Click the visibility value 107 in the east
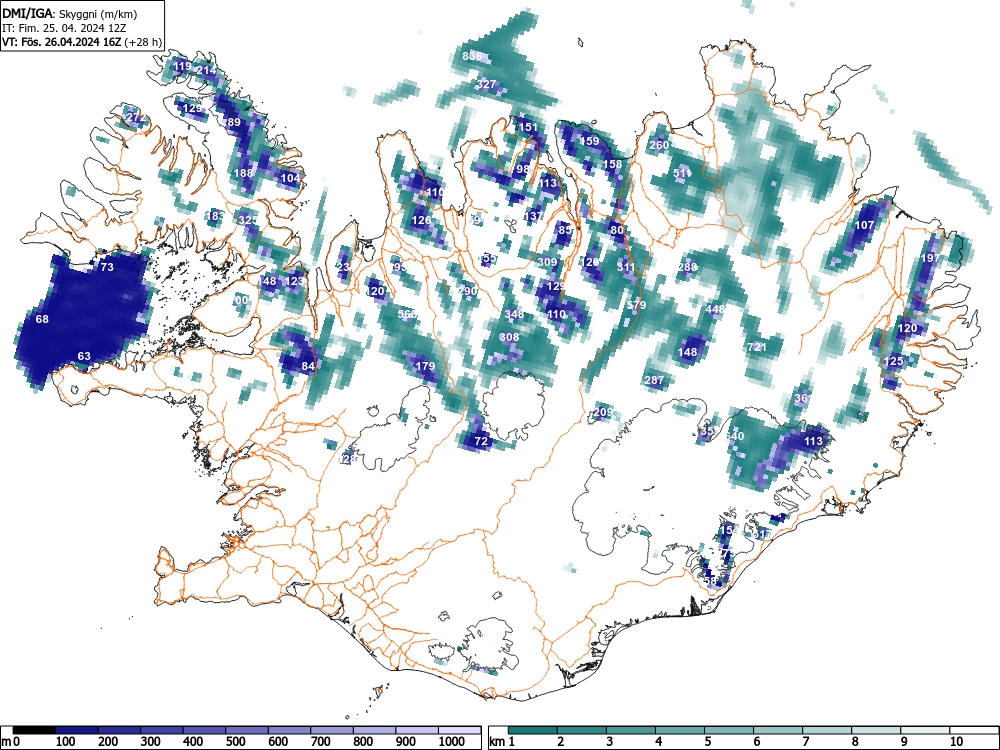The image size is (1000, 750). point(864,225)
